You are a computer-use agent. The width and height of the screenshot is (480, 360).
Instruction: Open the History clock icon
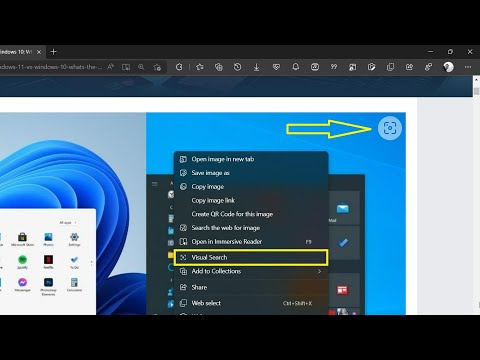237,67
